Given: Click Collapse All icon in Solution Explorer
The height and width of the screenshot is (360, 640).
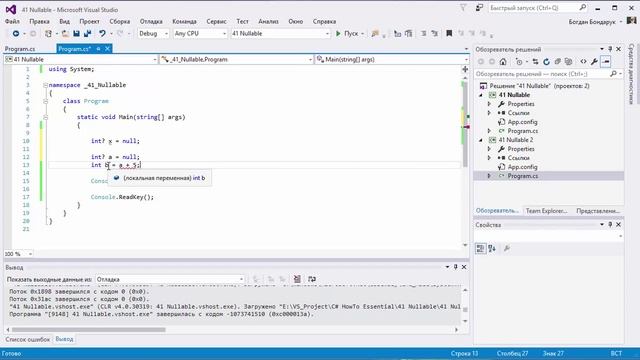Looking at the screenshot, I should (x=557, y=62).
